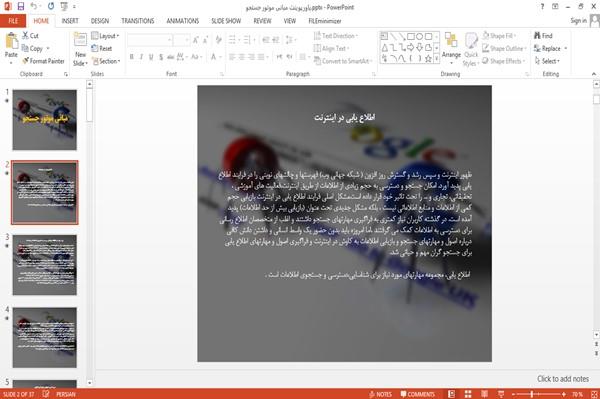Save the presentation with the floppy disk icon

coord(21,7)
